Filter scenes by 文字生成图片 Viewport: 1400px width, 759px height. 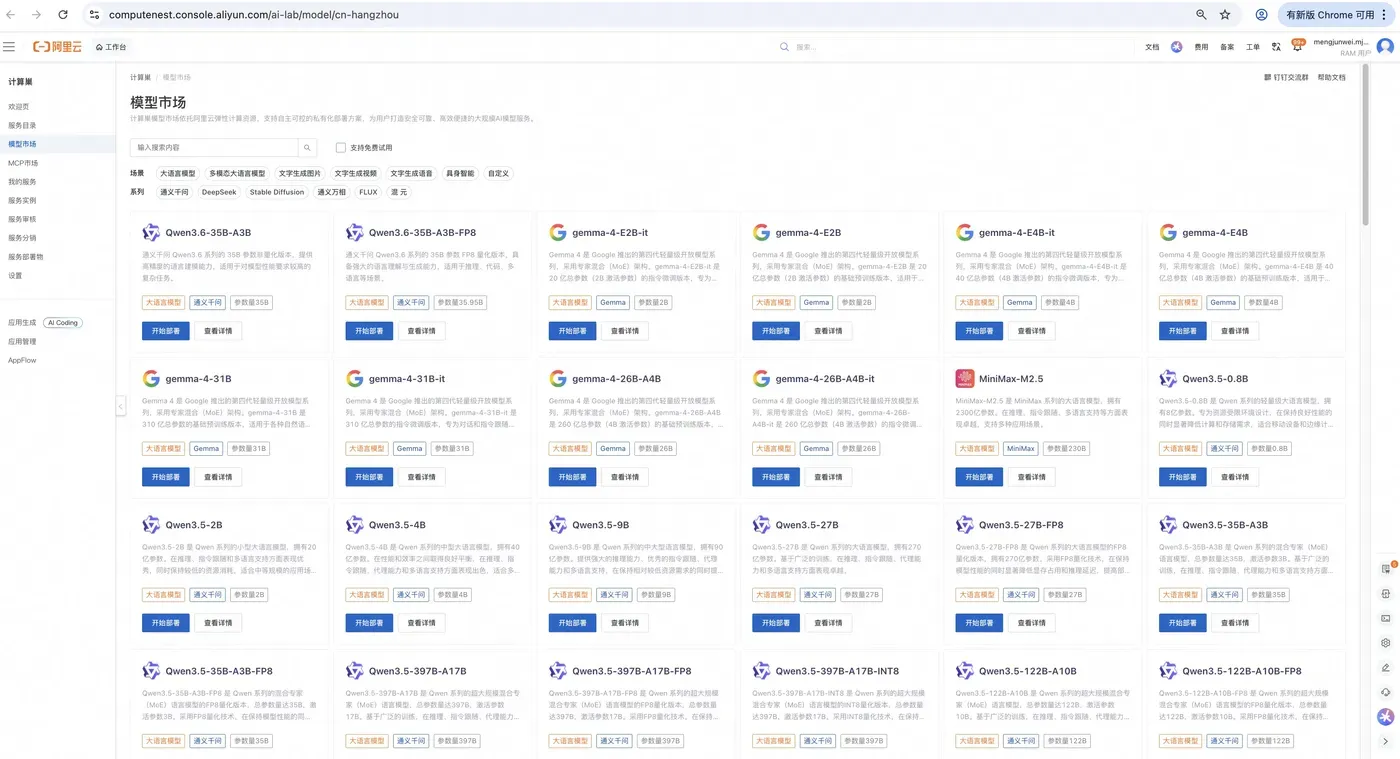[x=300, y=173]
